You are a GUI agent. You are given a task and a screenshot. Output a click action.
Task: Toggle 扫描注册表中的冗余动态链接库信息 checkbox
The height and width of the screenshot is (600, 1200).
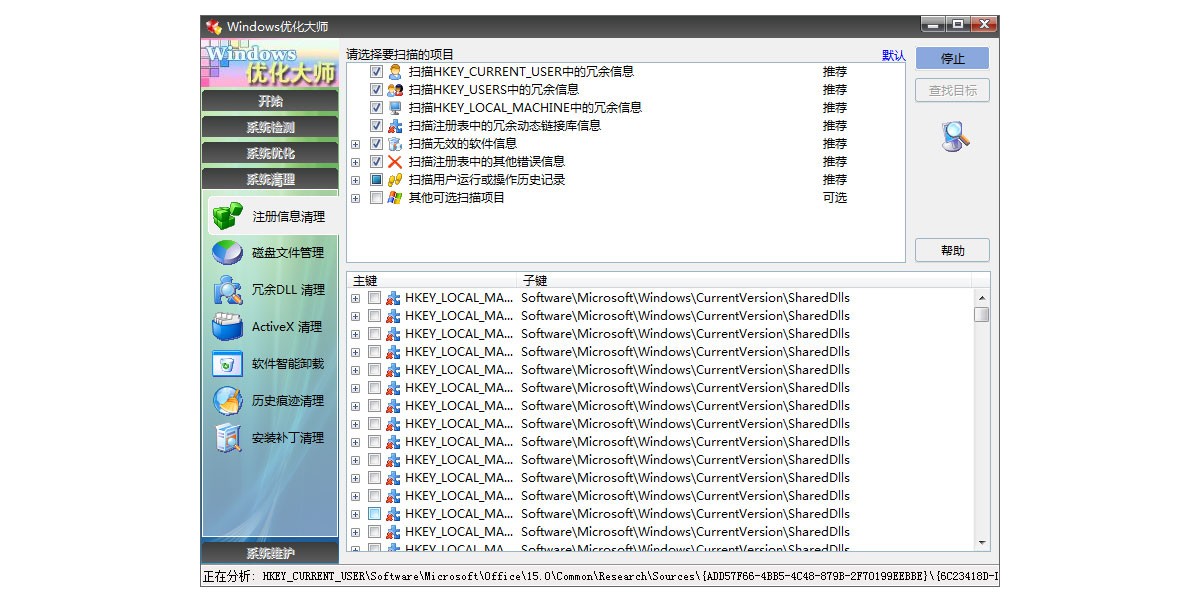tap(376, 126)
